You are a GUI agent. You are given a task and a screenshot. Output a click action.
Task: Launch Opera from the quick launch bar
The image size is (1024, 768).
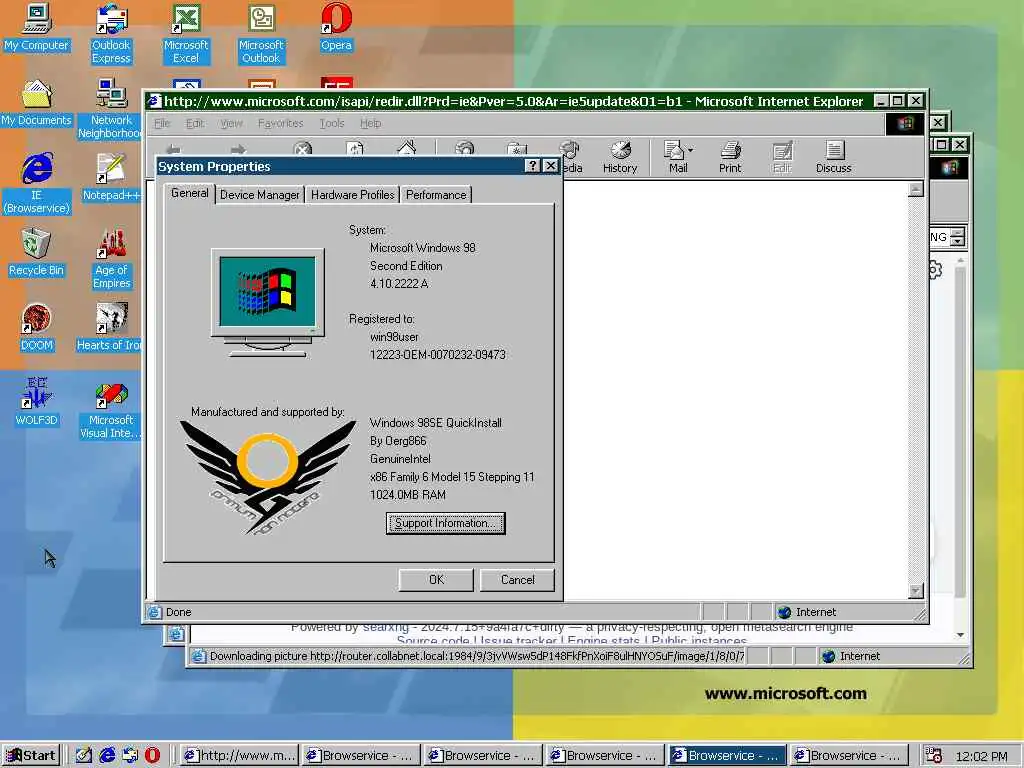point(152,756)
